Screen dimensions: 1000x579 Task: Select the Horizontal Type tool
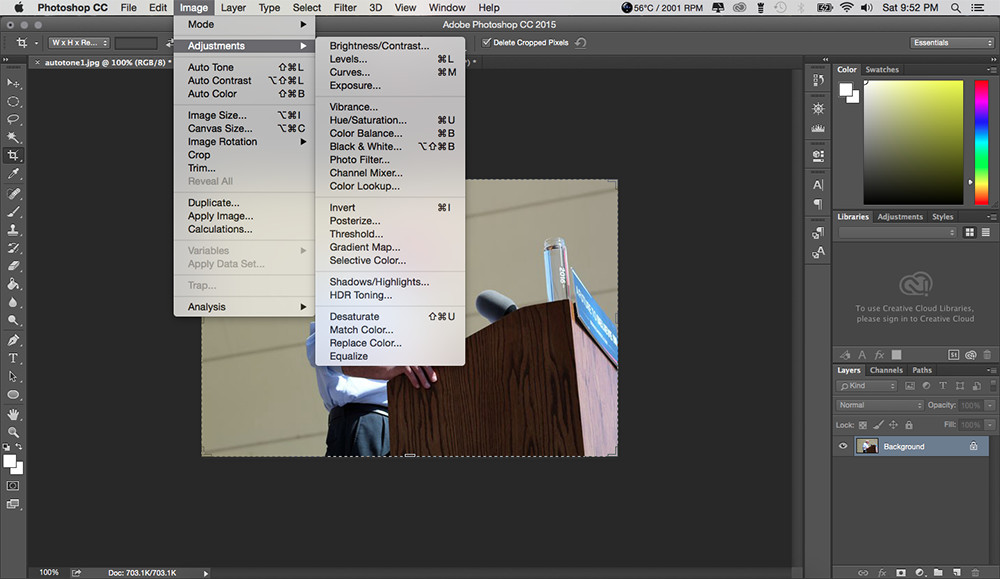pyautogui.click(x=14, y=358)
